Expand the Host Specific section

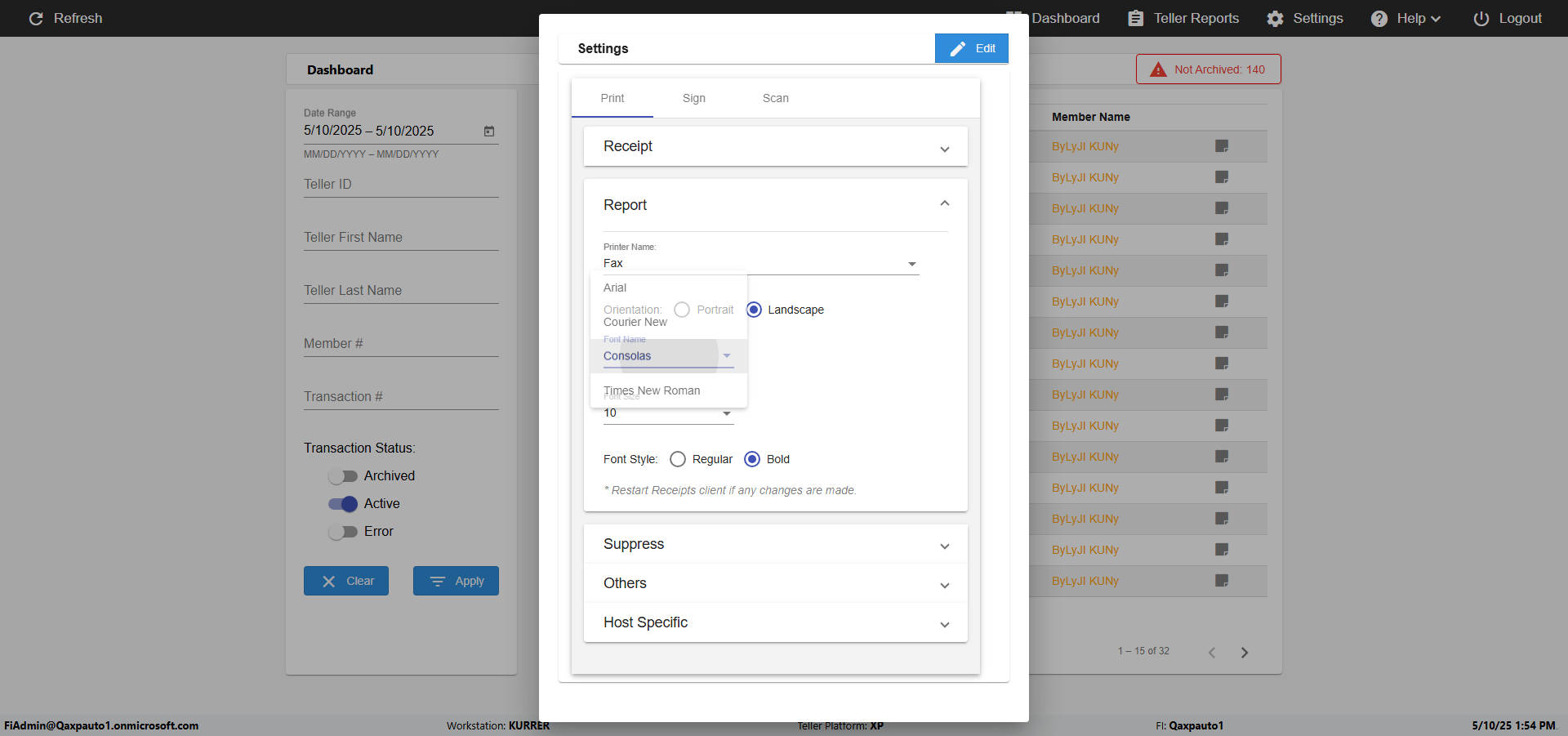pos(775,622)
